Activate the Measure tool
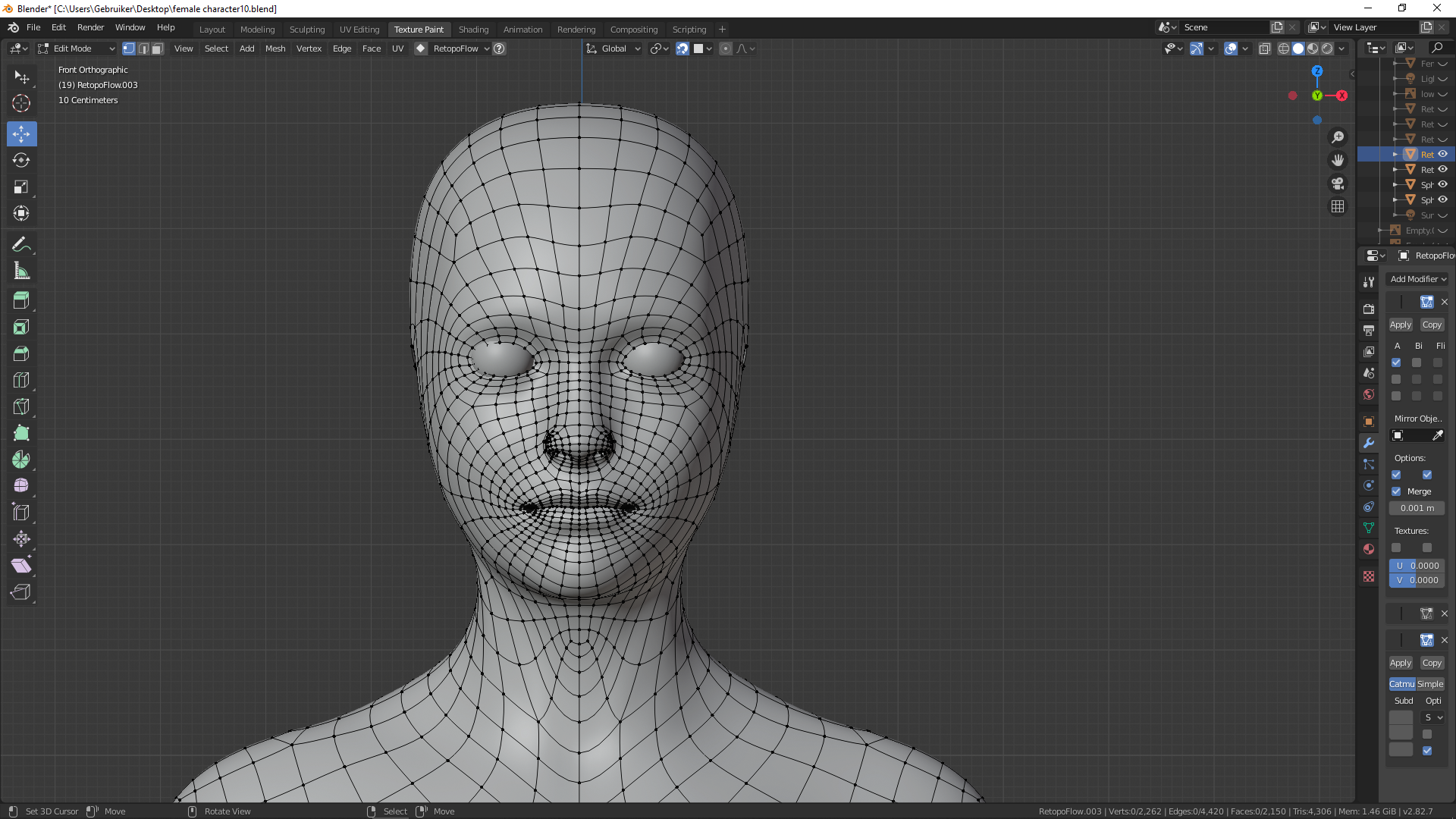The height and width of the screenshot is (819, 1456). click(x=21, y=271)
